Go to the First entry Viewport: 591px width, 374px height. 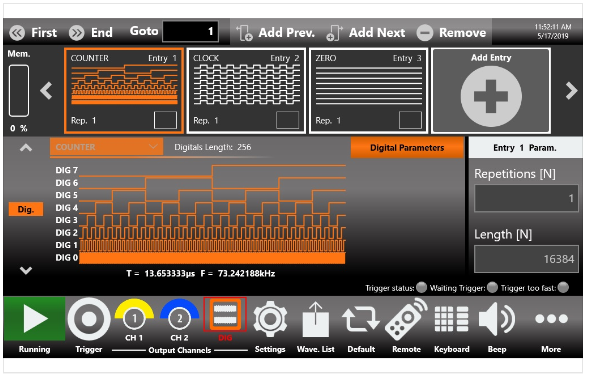tap(33, 32)
